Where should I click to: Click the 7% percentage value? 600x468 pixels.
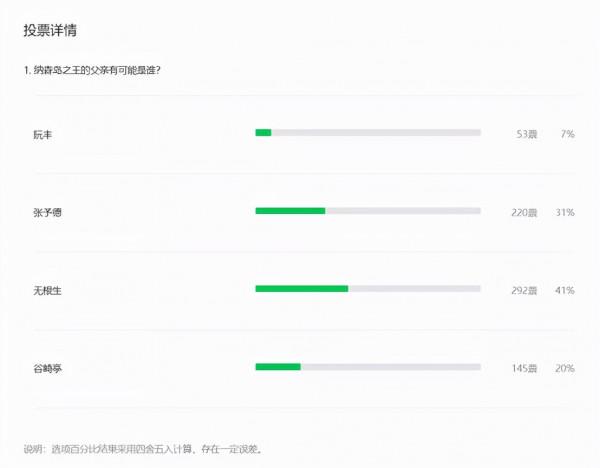(x=567, y=133)
